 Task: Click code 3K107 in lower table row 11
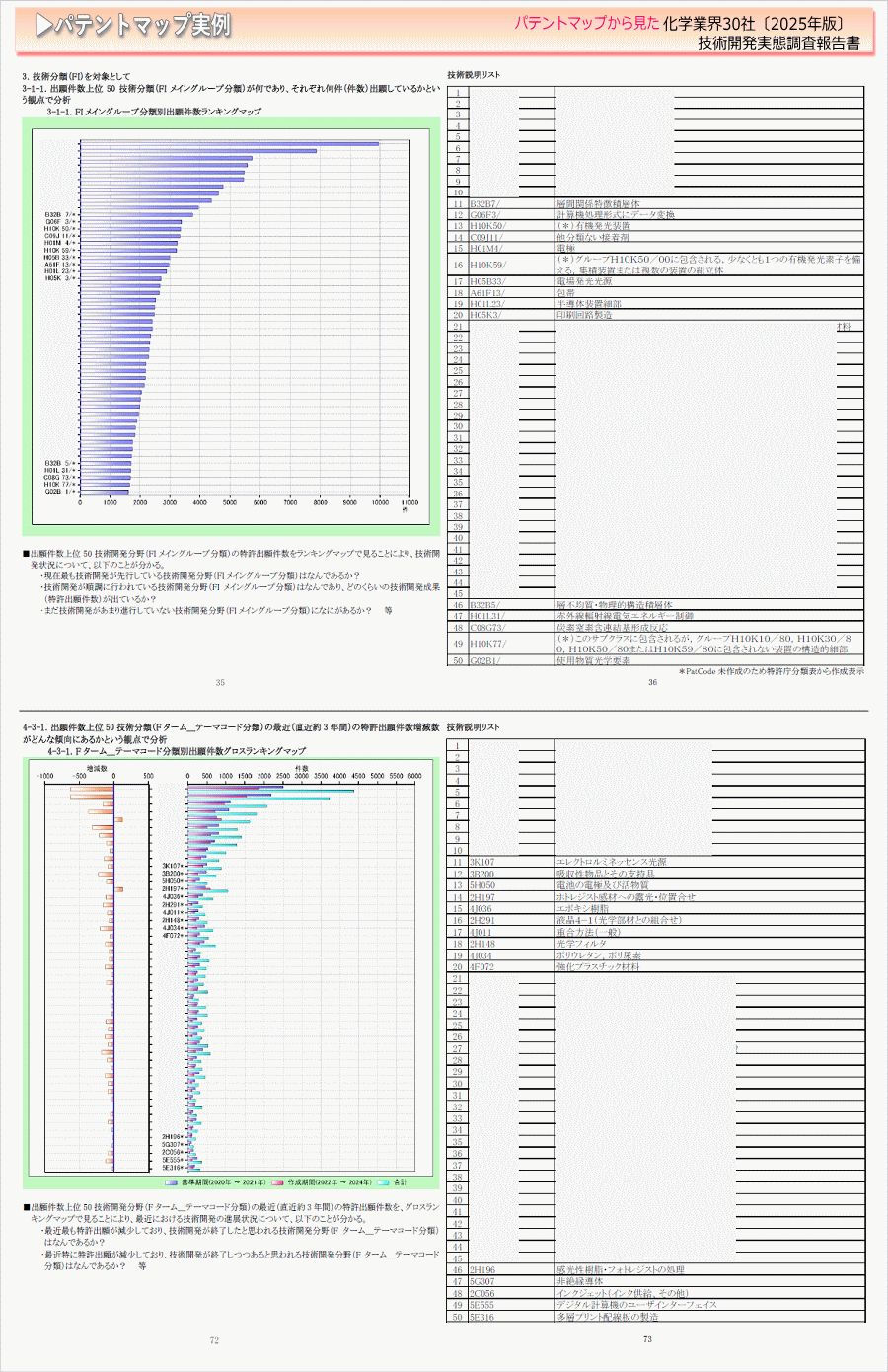[x=482, y=862]
